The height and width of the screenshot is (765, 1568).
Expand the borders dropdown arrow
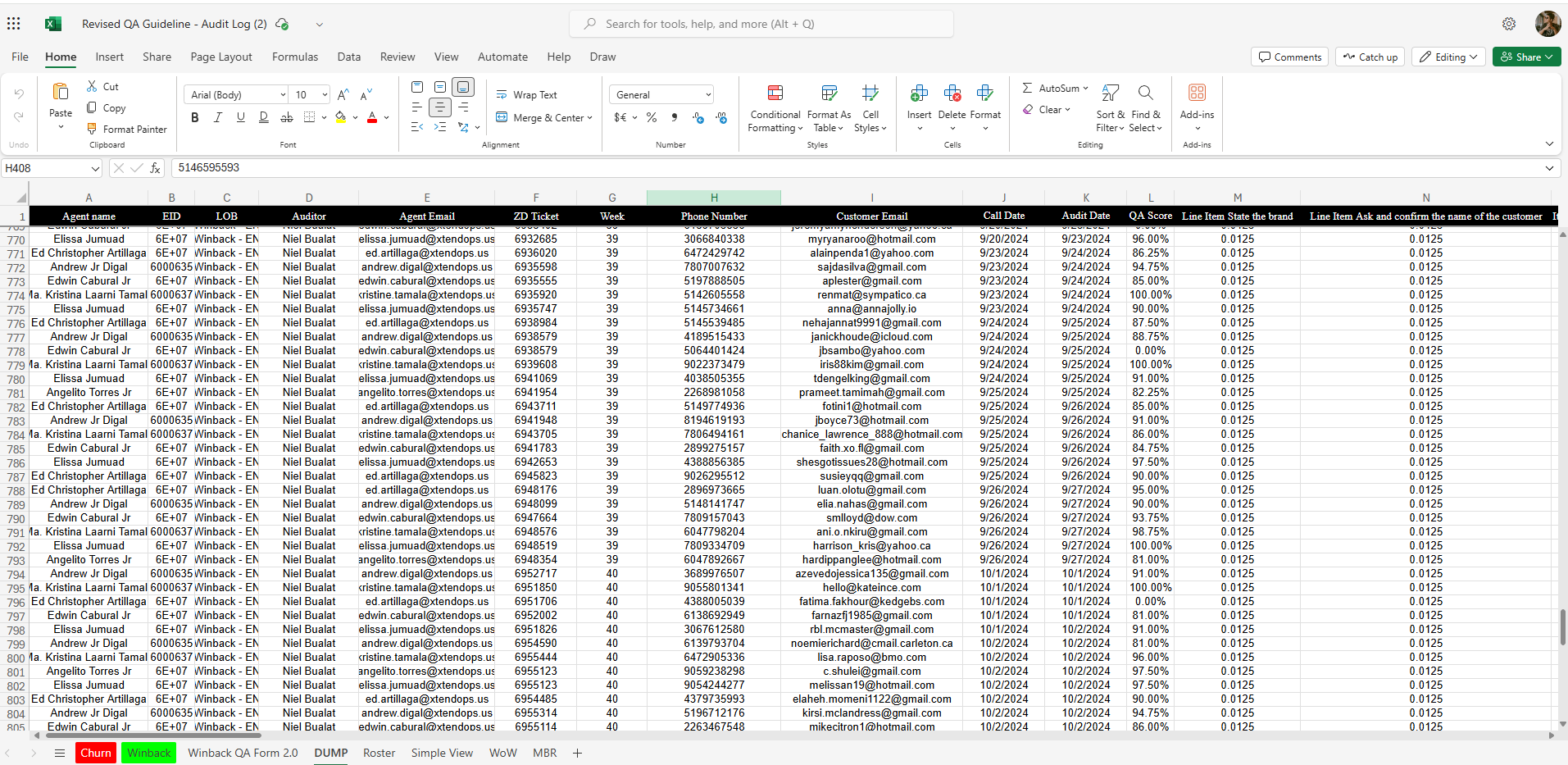[325, 118]
